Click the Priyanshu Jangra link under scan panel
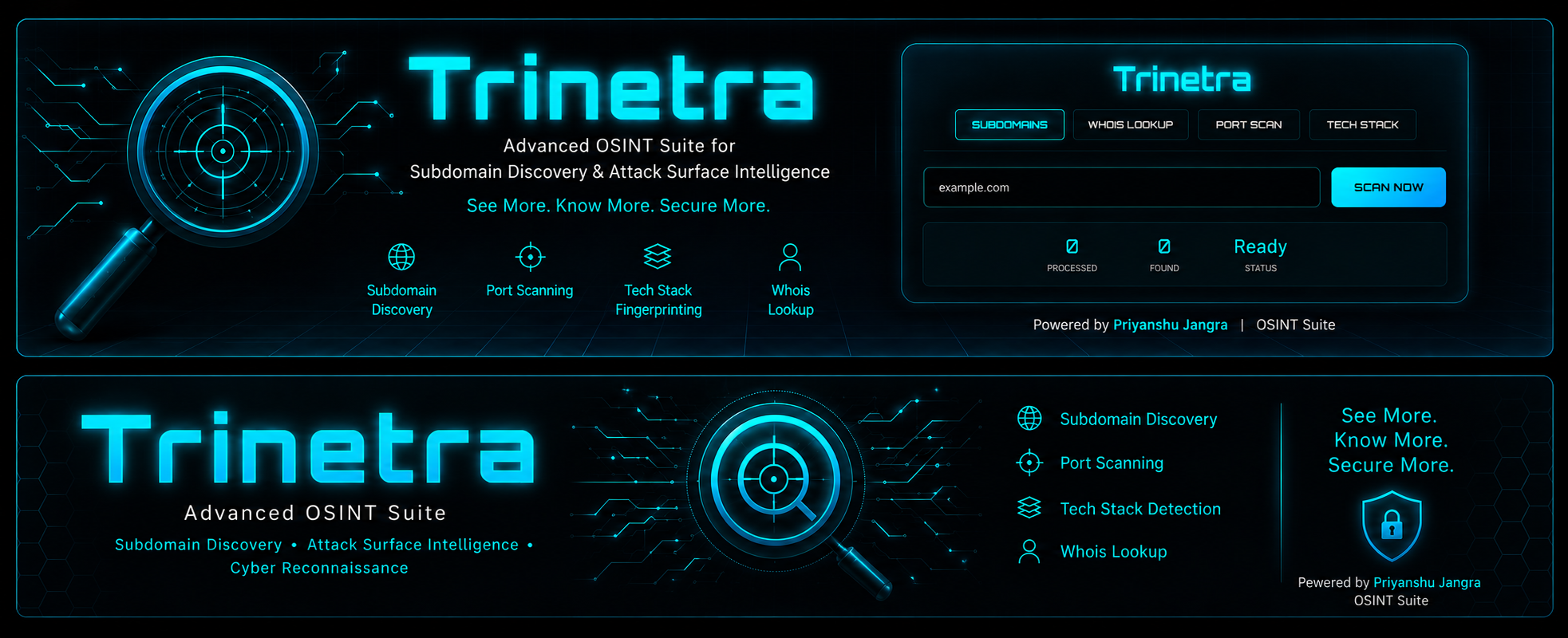 1171,325
